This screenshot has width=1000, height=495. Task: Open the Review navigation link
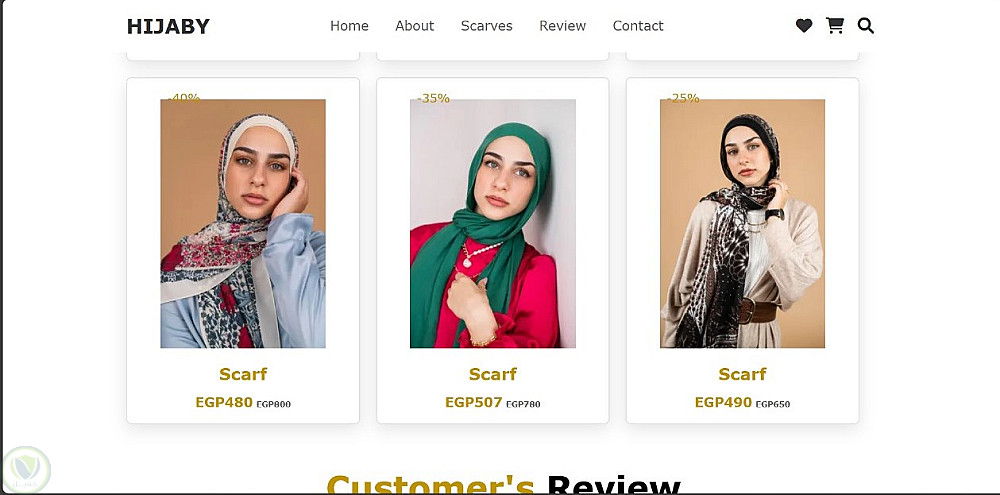(x=562, y=26)
